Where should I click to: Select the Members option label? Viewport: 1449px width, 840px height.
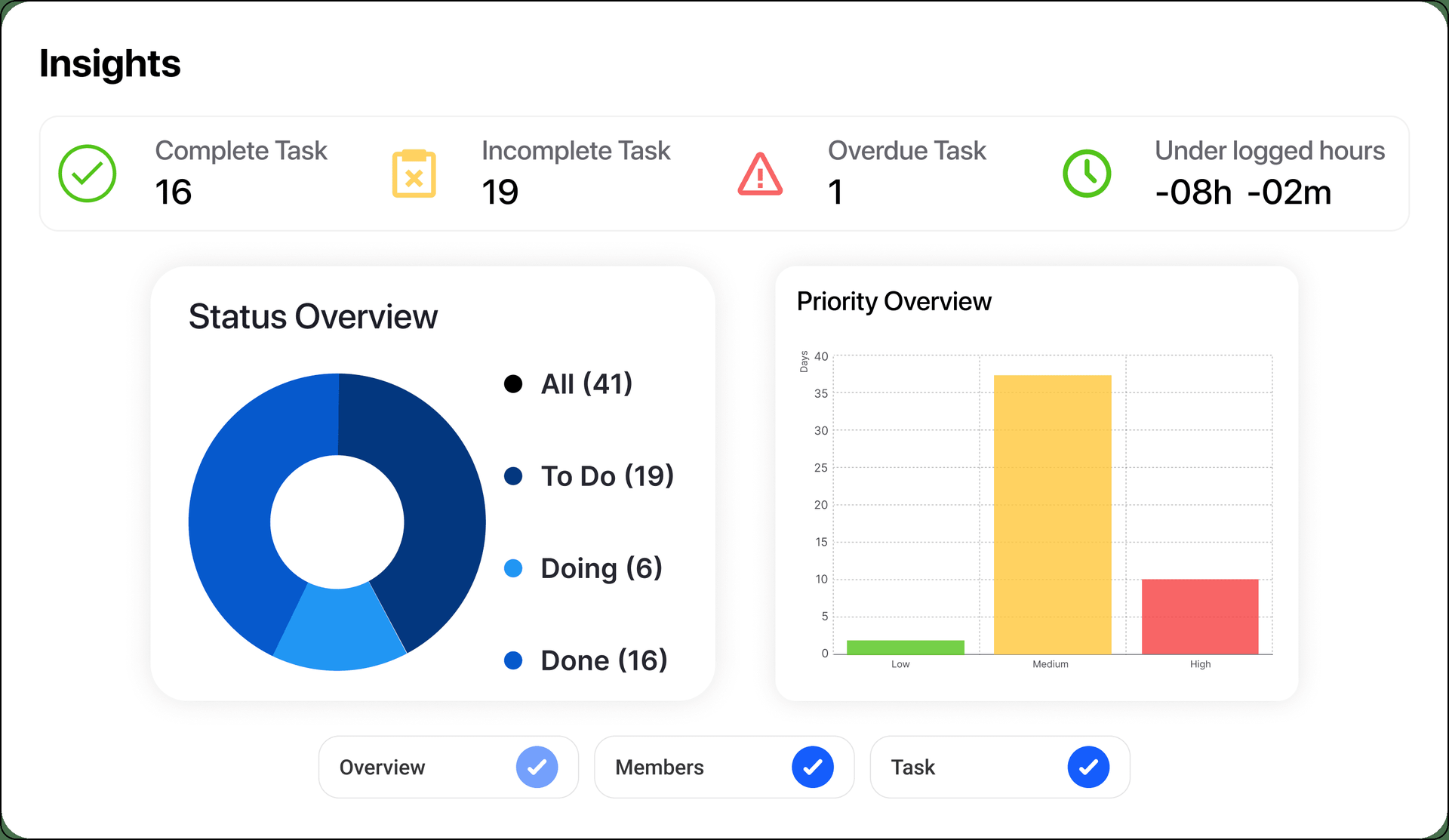click(660, 768)
